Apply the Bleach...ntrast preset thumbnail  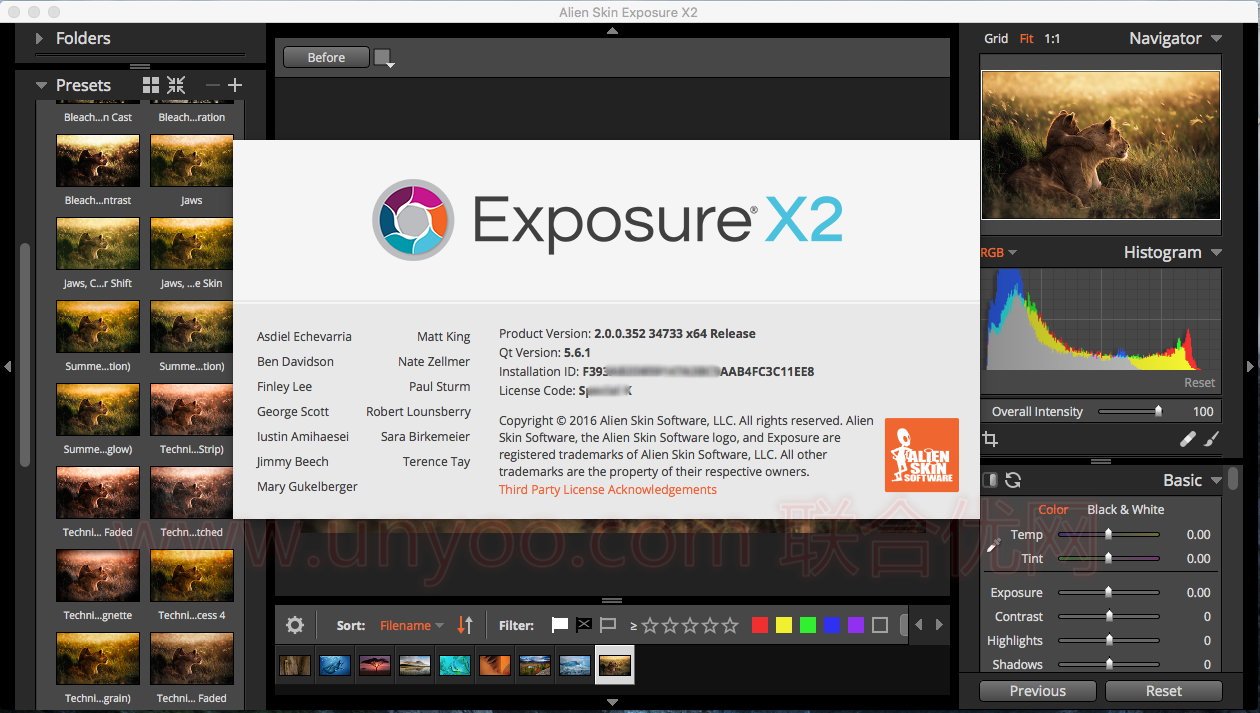coord(98,162)
